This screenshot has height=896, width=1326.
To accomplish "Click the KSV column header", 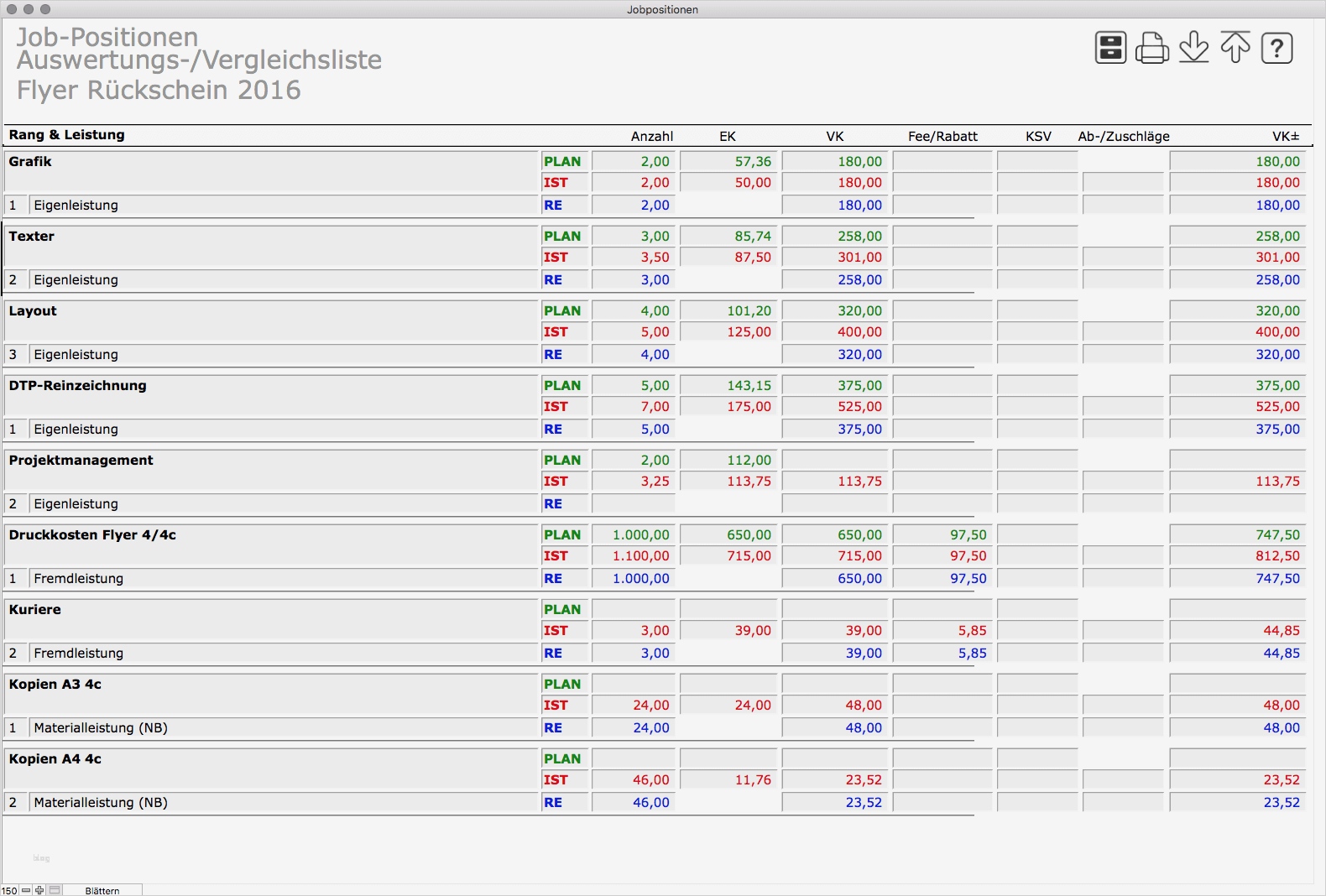I will [x=1038, y=136].
